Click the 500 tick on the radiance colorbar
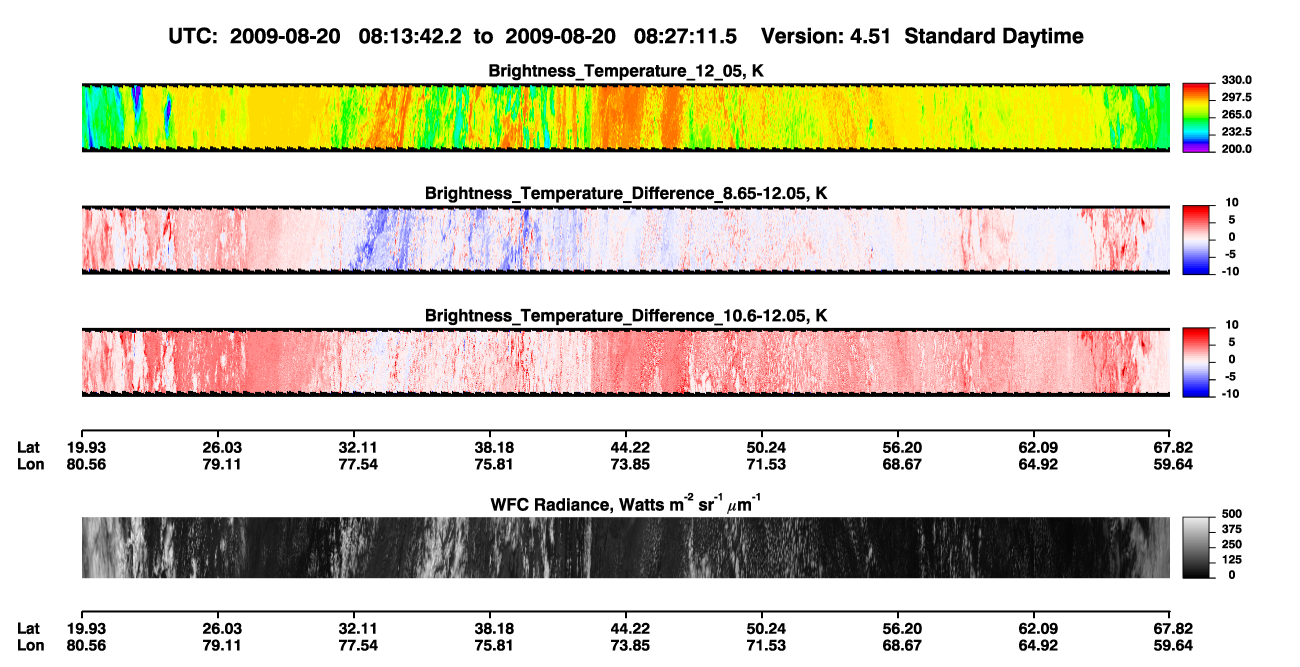The width and height of the screenshot is (1300, 667). click(1232, 514)
